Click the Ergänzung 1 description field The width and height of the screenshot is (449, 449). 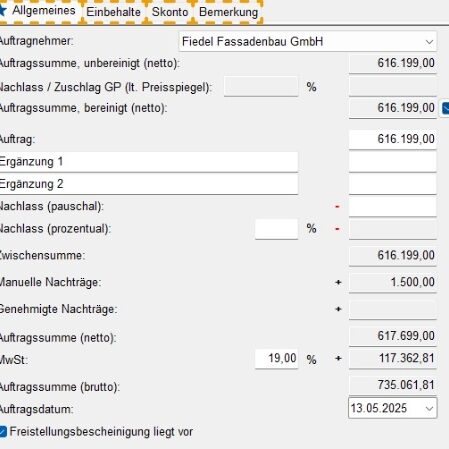click(x=149, y=162)
